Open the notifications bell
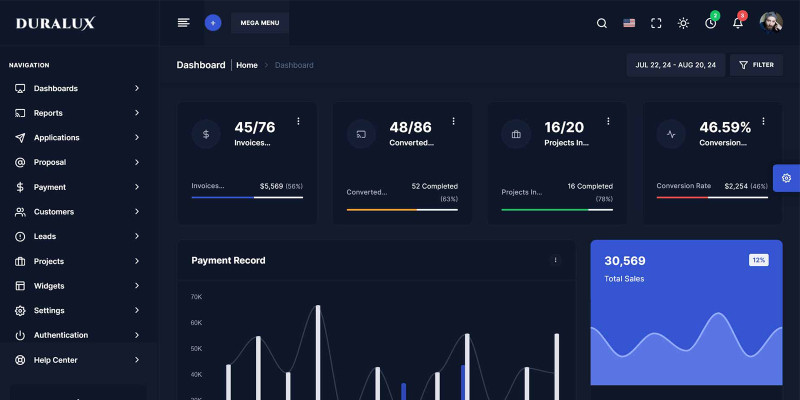The height and width of the screenshot is (400, 800). (x=738, y=23)
